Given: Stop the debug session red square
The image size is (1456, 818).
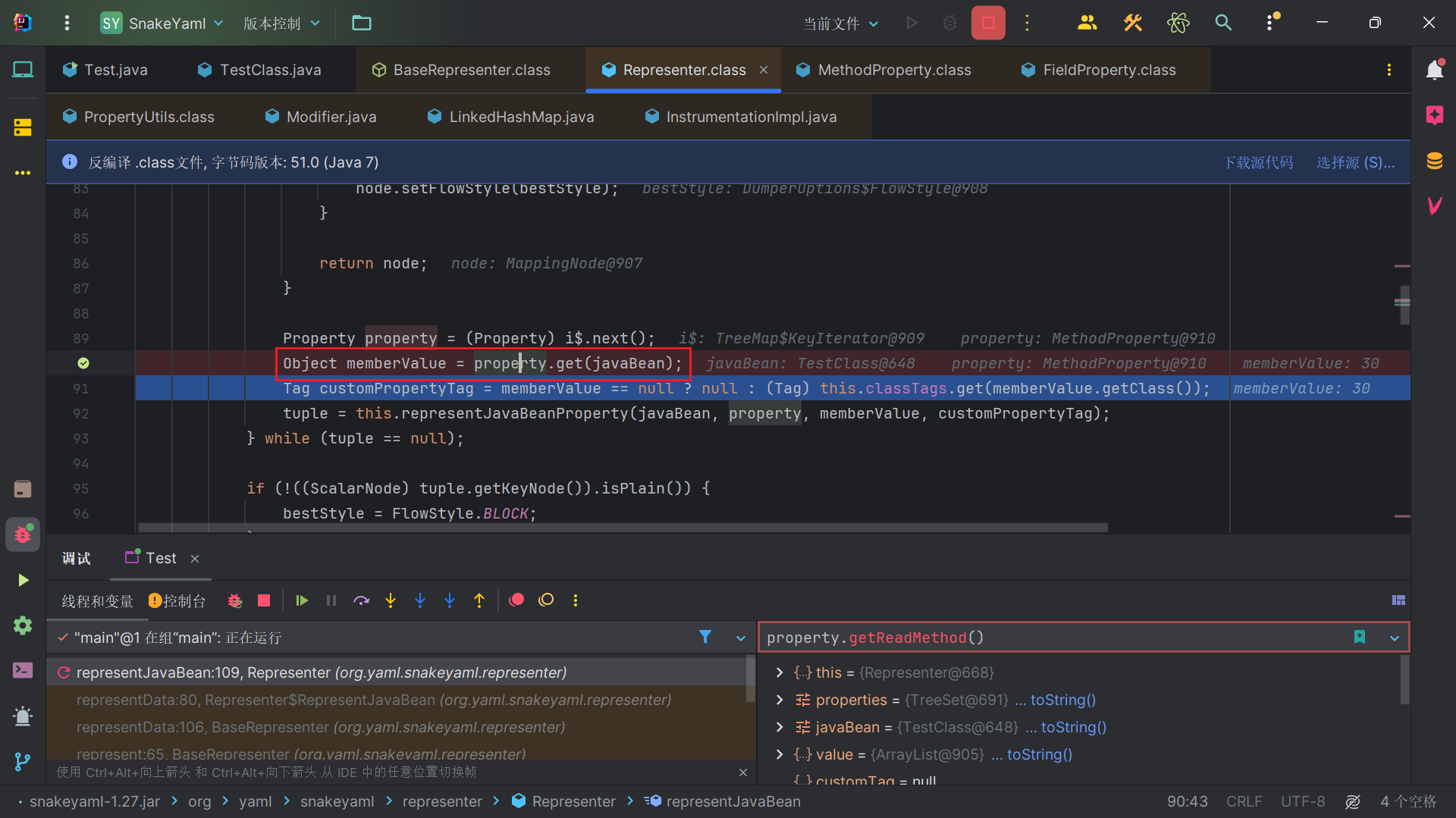Looking at the screenshot, I should pyautogui.click(x=264, y=600).
